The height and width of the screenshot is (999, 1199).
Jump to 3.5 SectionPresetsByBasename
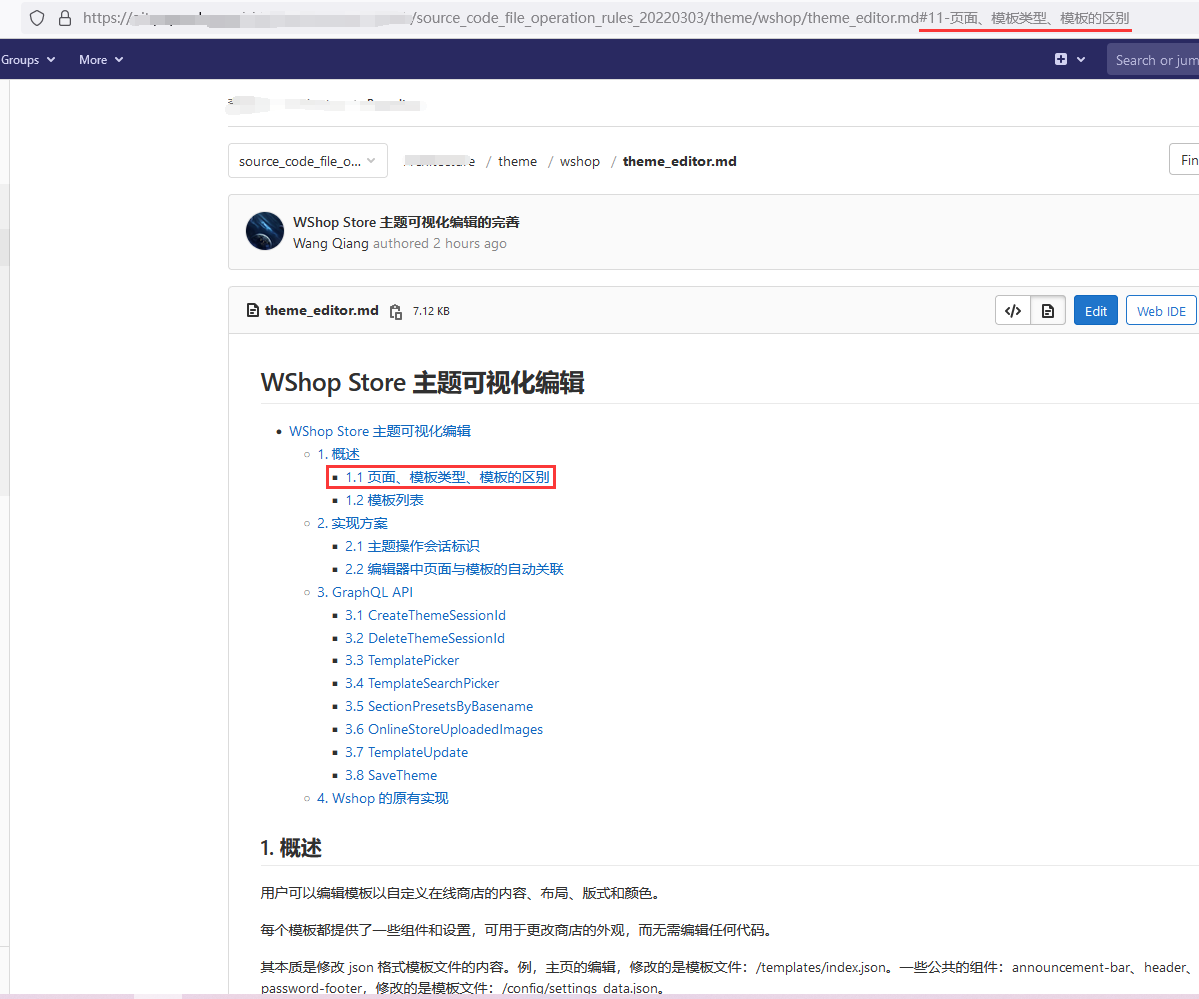tap(439, 706)
